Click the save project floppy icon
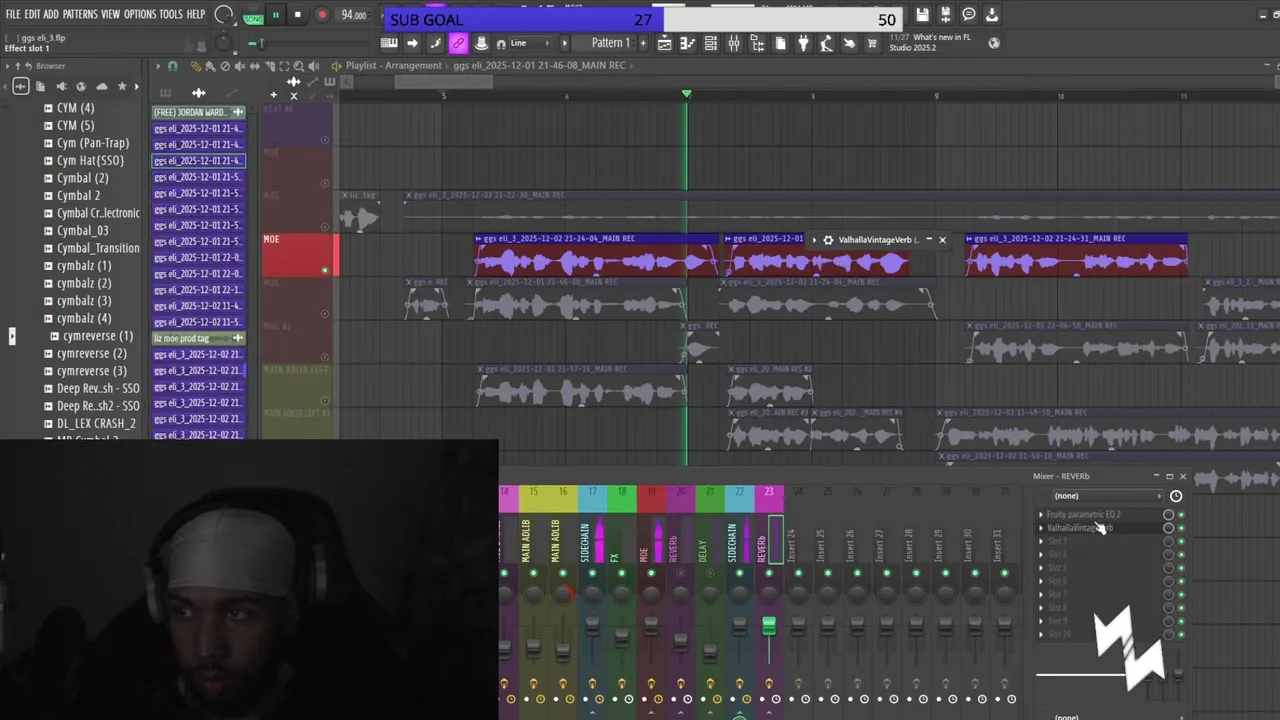Viewport: 1280px width, 720px height. pyautogui.click(x=922, y=15)
